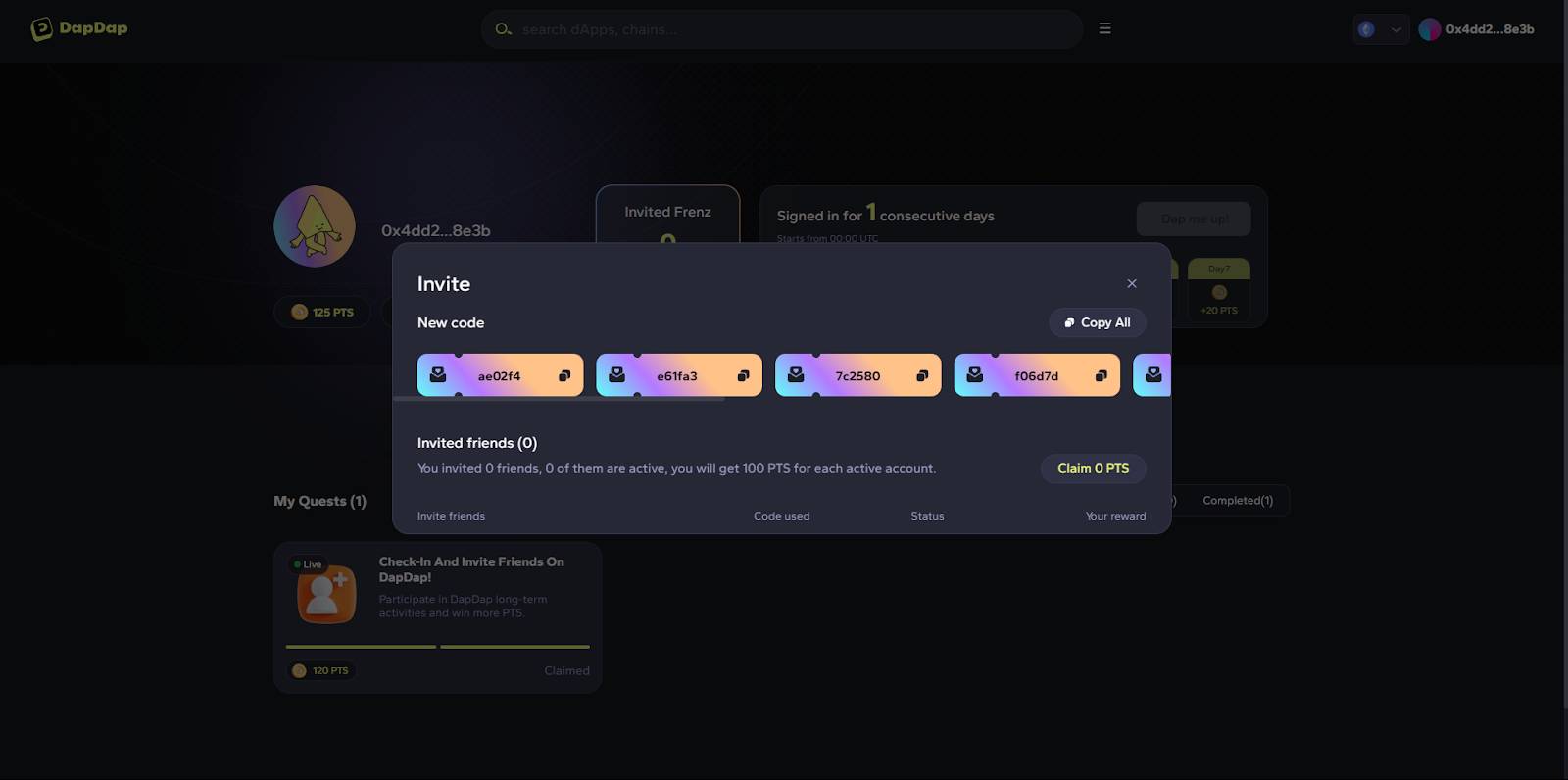Click the profile address 0x4dd2...8e3b text

click(x=436, y=230)
